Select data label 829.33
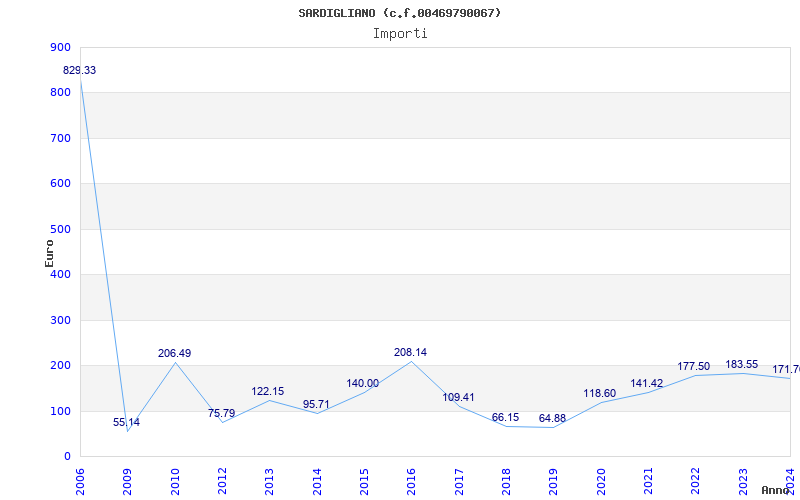Viewport: 800px width, 500px height. 79,70
